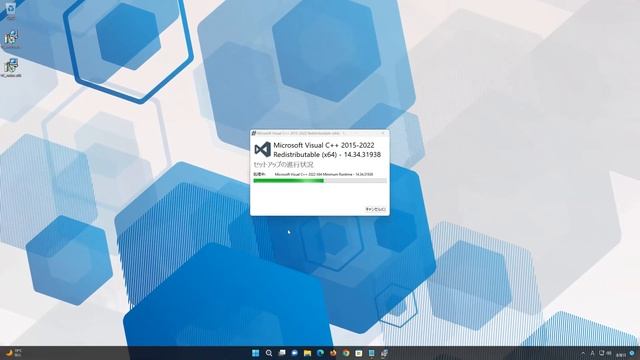The width and height of the screenshot is (640, 360).
Task: Open the clock and calendar flyout
Action: tap(621, 354)
